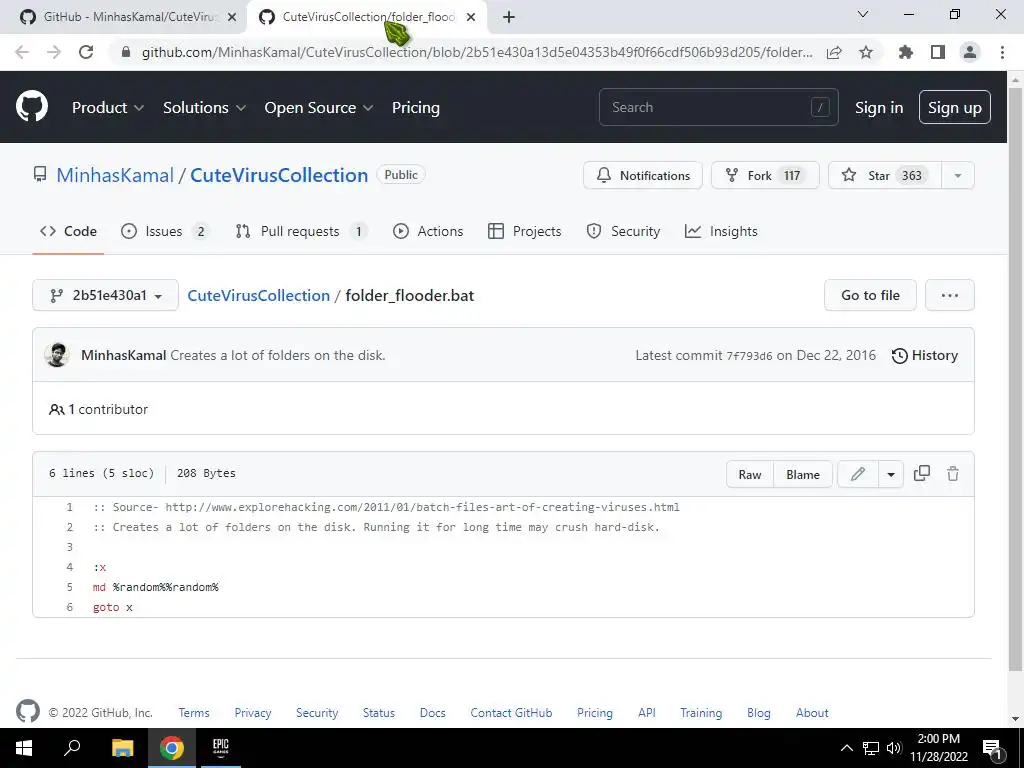
Task: Open Epic Games from taskbar
Action: click(221, 748)
